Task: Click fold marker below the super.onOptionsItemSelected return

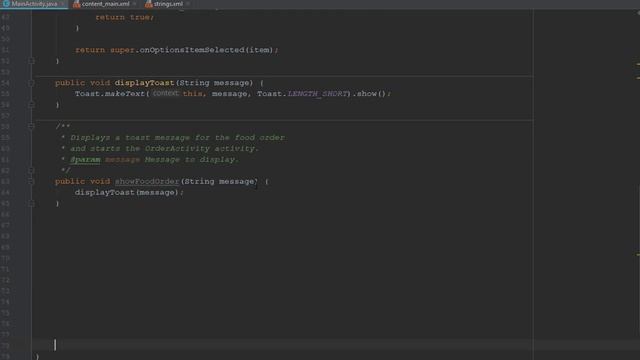Action: click(x=31, y=61)
